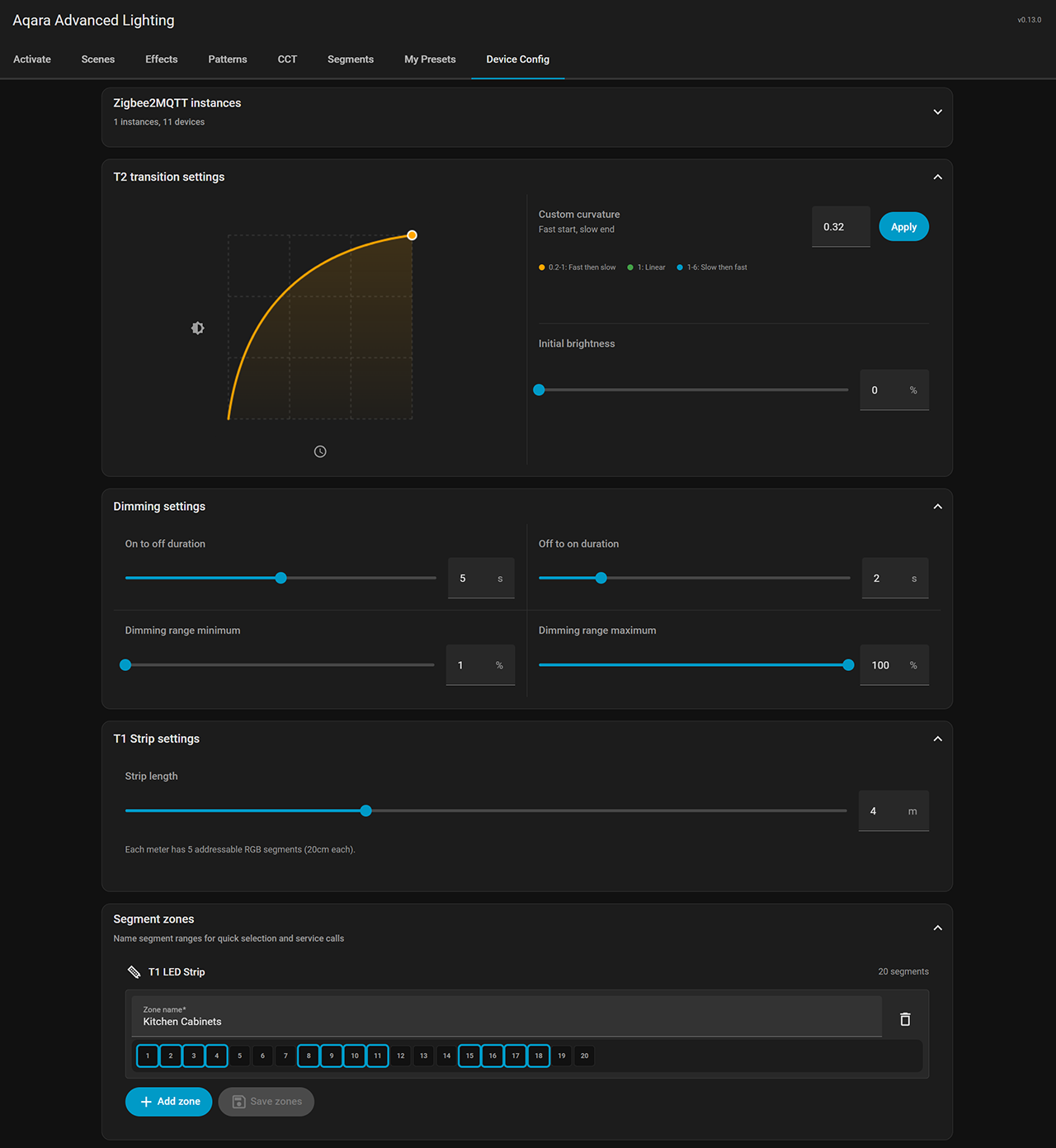
Task: Collapse the T2 transition settings panel
Action: coord(937,177)
